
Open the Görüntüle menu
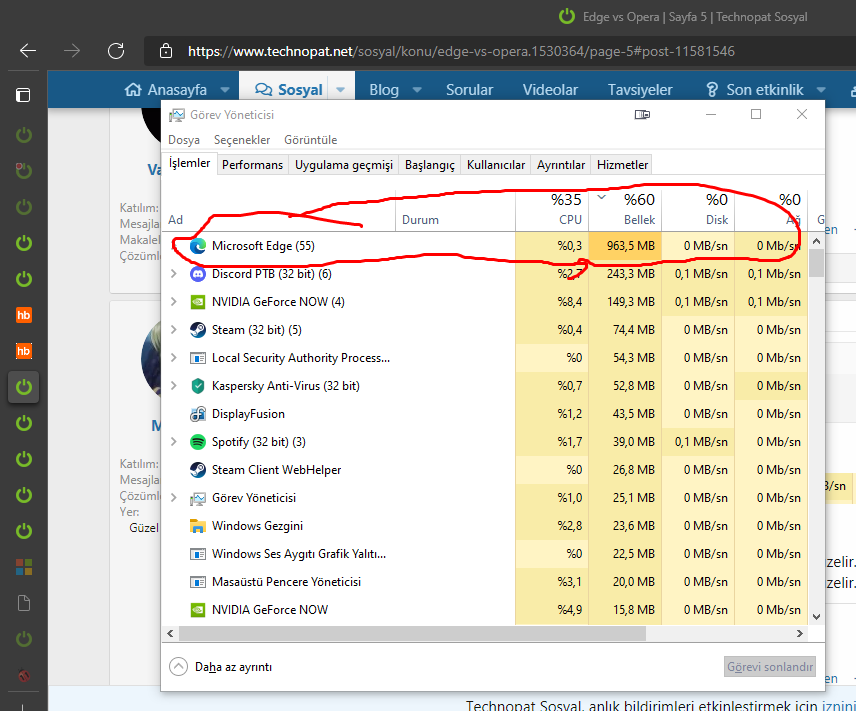310,140
